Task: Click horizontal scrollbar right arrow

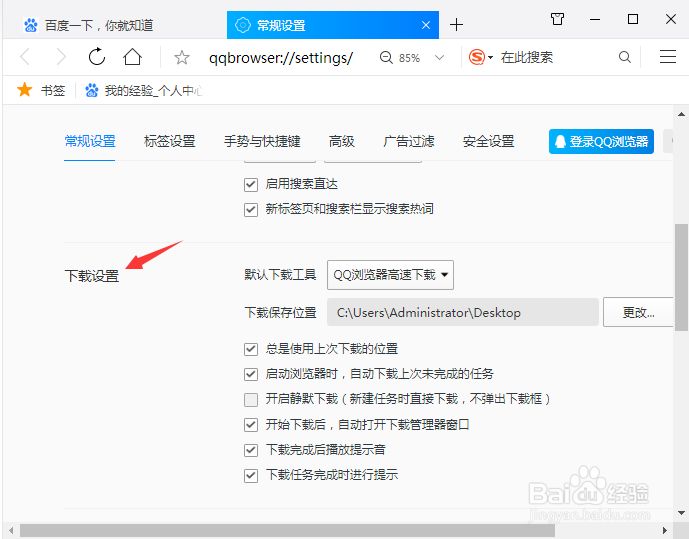Action: pyautogui.click(x=665, y=531)
